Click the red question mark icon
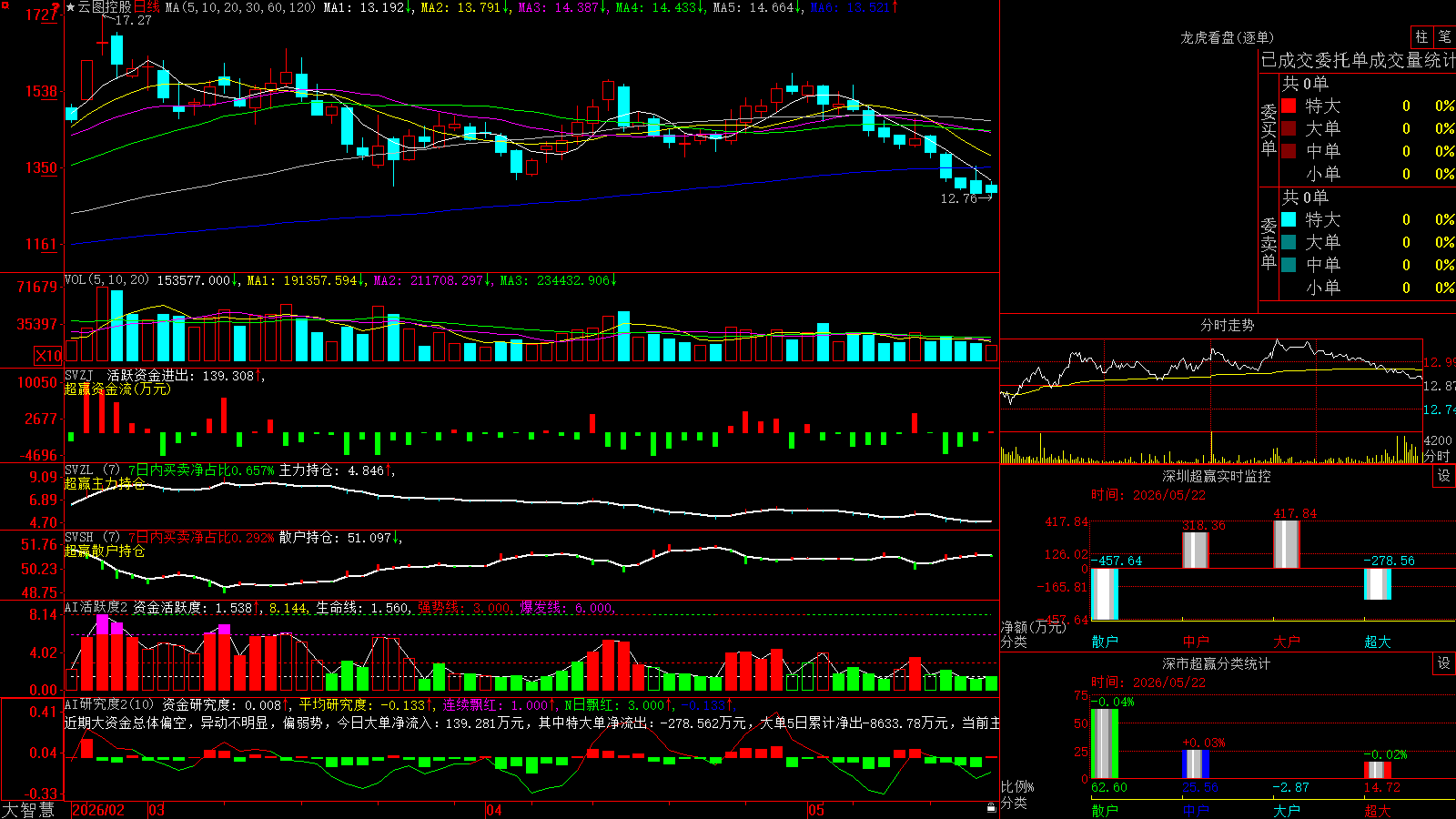Screen dimensions: 1456x819 56,7
